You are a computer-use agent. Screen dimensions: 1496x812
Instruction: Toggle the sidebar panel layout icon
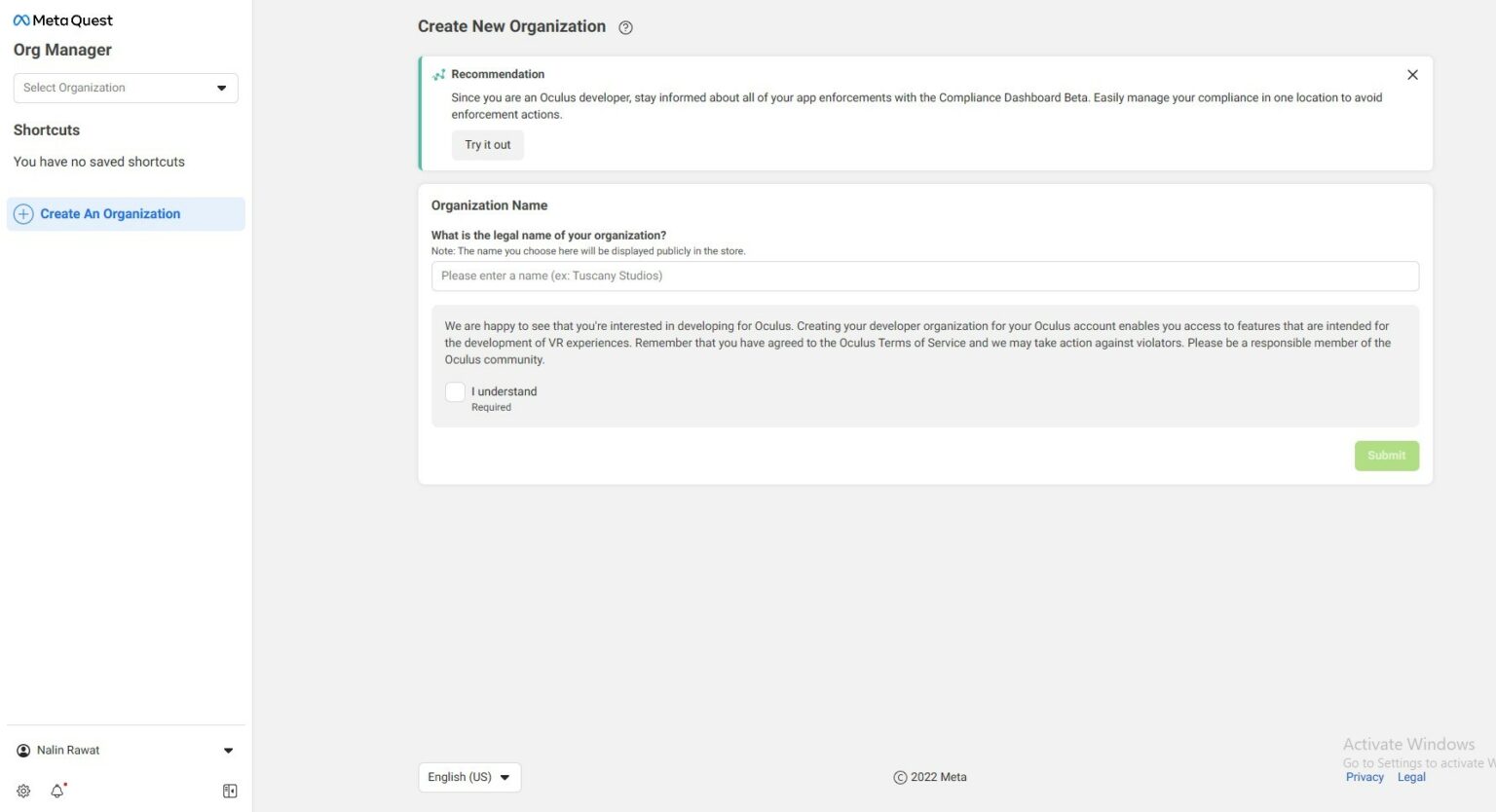tap(230, 792)
